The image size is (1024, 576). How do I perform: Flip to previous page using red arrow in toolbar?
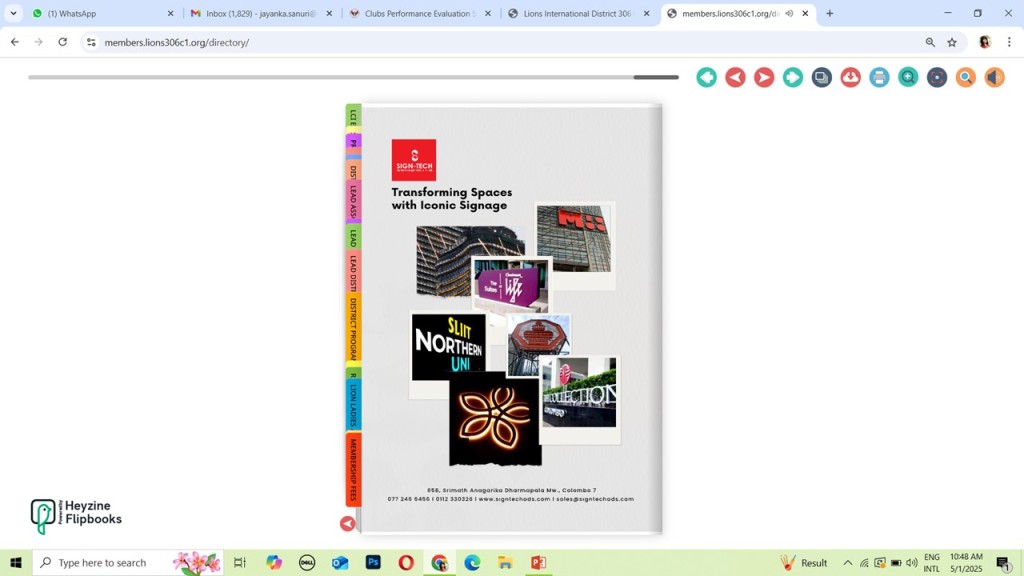click(735, 77)
